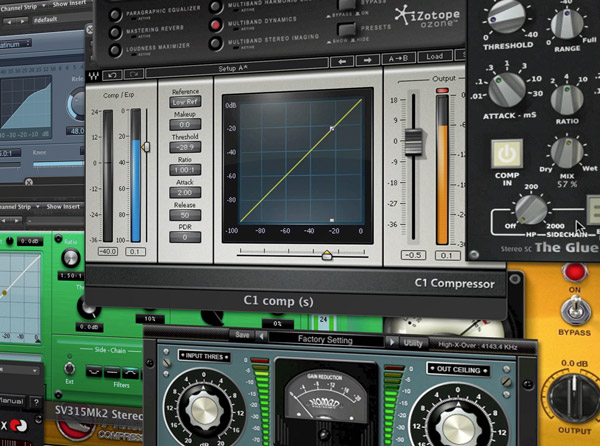Toggle the Ext side-chain switch
Viewport: 600px width, 446px height.
(69, 368)
